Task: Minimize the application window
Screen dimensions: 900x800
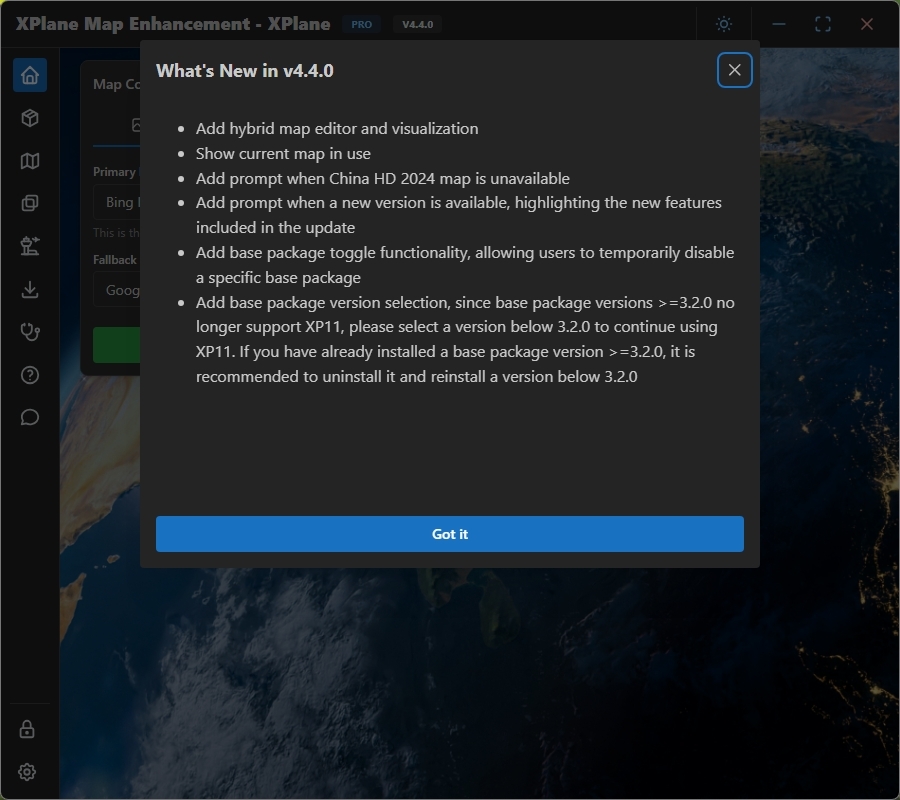Action: point(779,24)
